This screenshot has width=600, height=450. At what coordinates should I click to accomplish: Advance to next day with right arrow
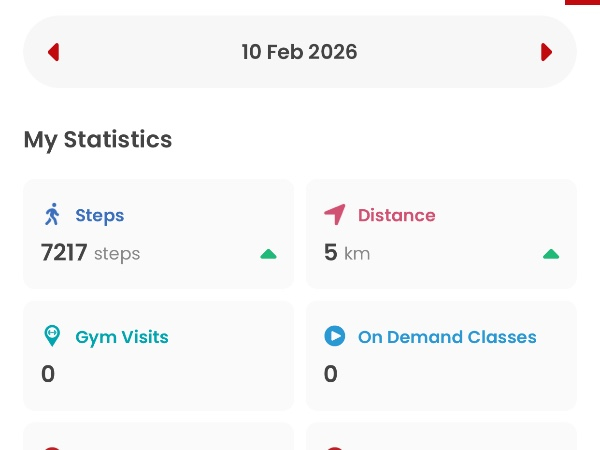tap(546, 52)
